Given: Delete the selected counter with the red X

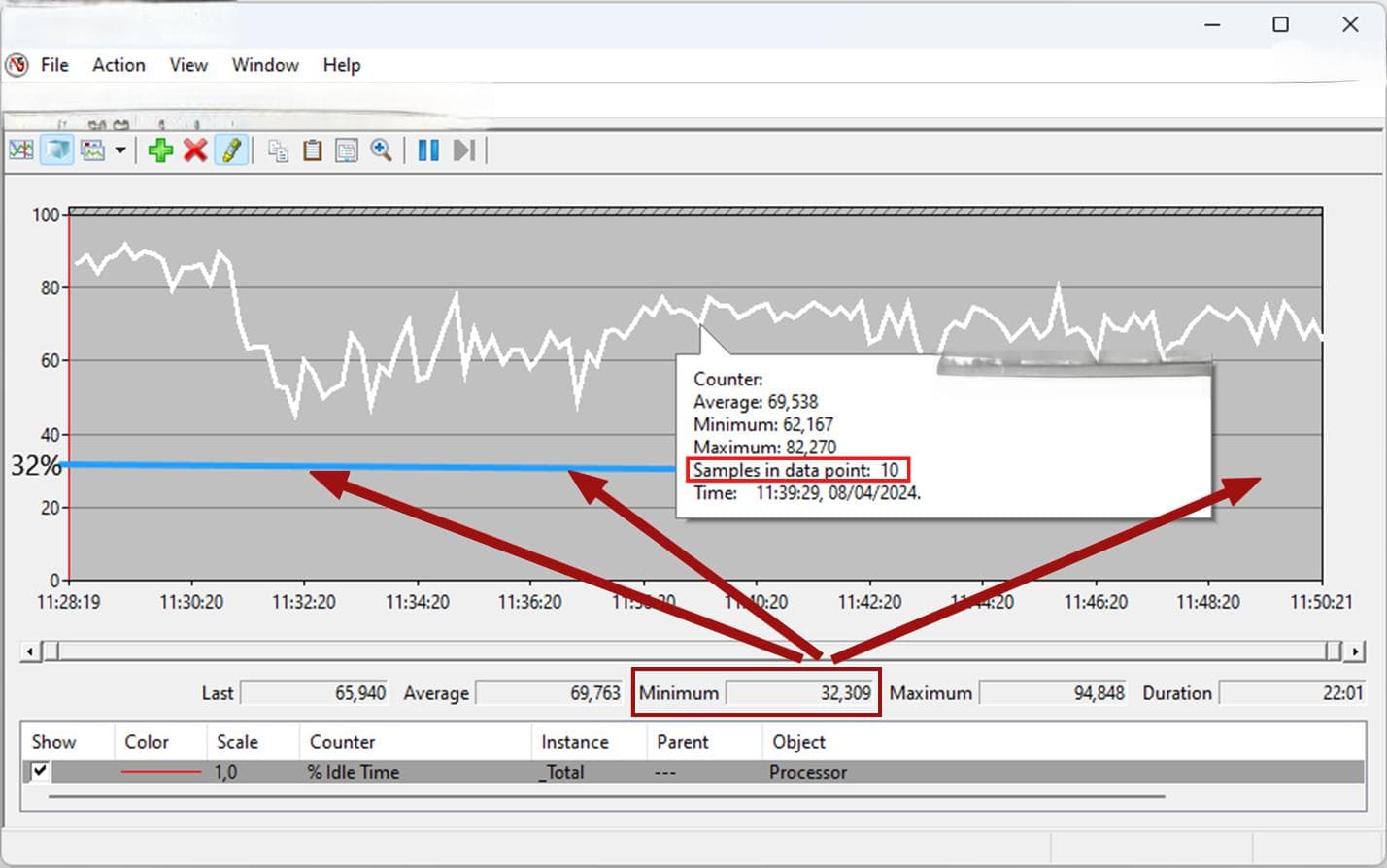Looking at the screenshot, I should click(x=195, y=150).
